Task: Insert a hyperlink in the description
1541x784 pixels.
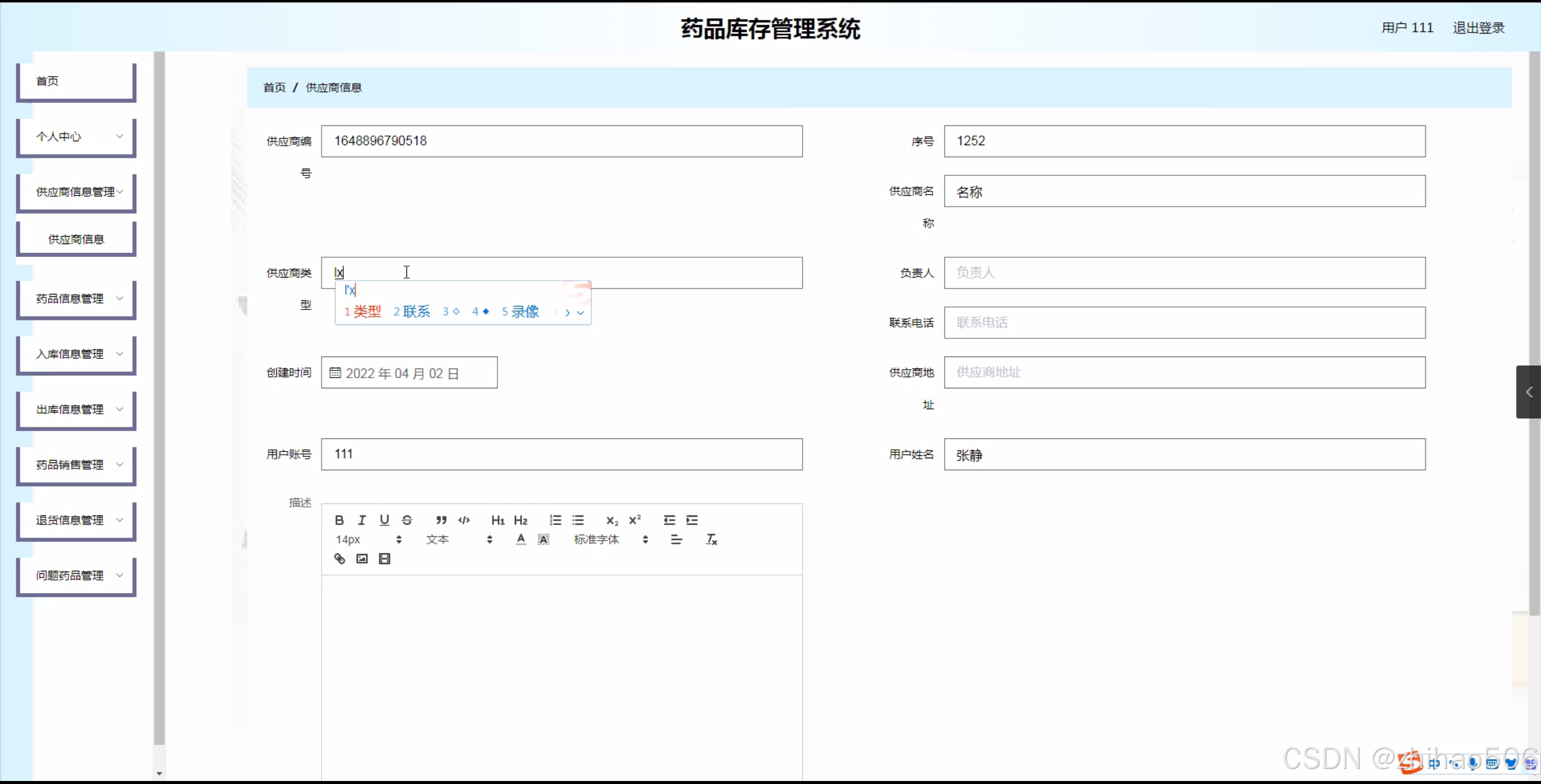Action: point(338,558)
